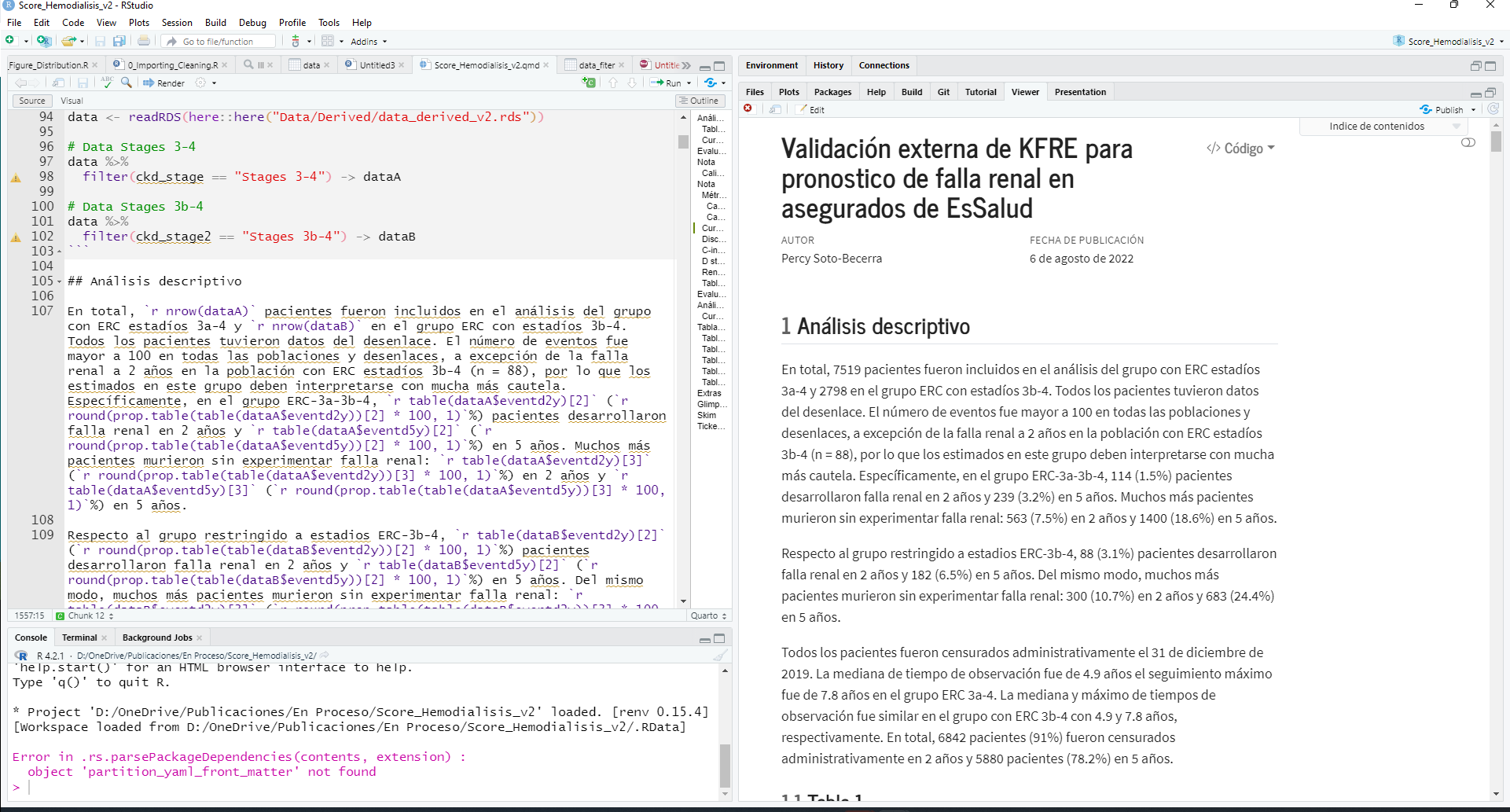Open the Session menu
The image size is (1510, 812).
point(177,23)
